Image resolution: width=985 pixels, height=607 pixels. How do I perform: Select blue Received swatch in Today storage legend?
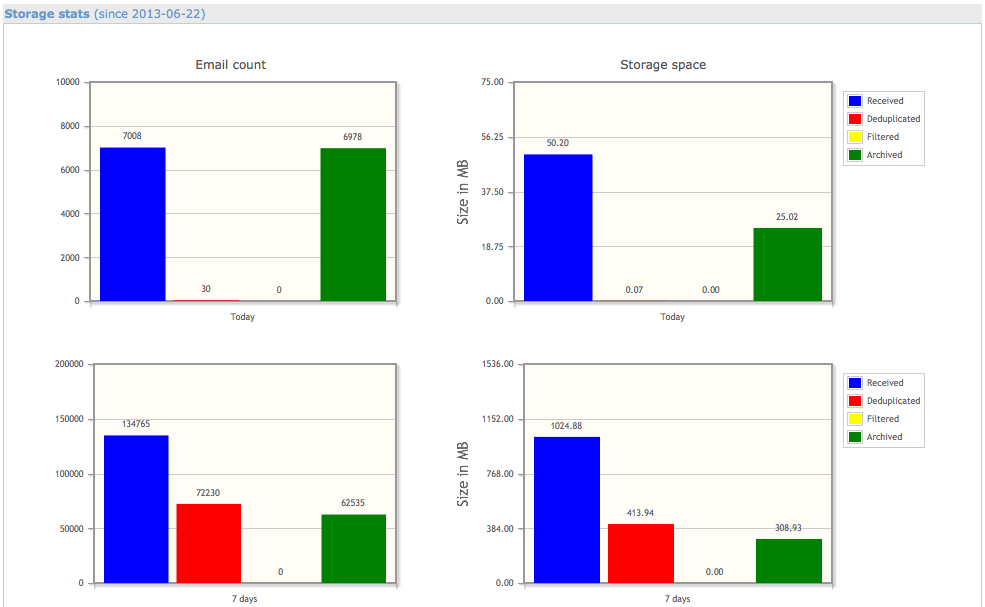(x=855, y=101)
